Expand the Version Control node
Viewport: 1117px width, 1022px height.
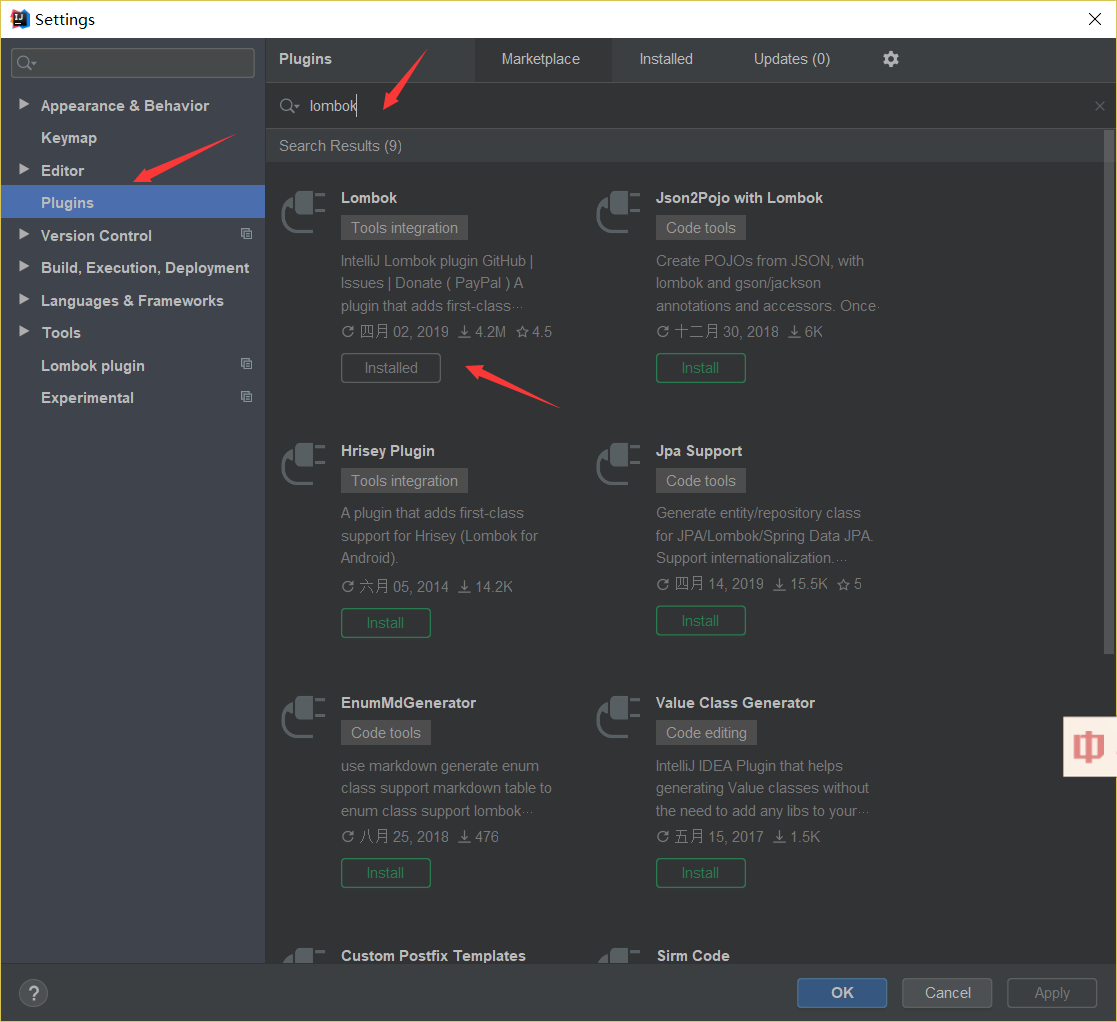coord(24,234)
